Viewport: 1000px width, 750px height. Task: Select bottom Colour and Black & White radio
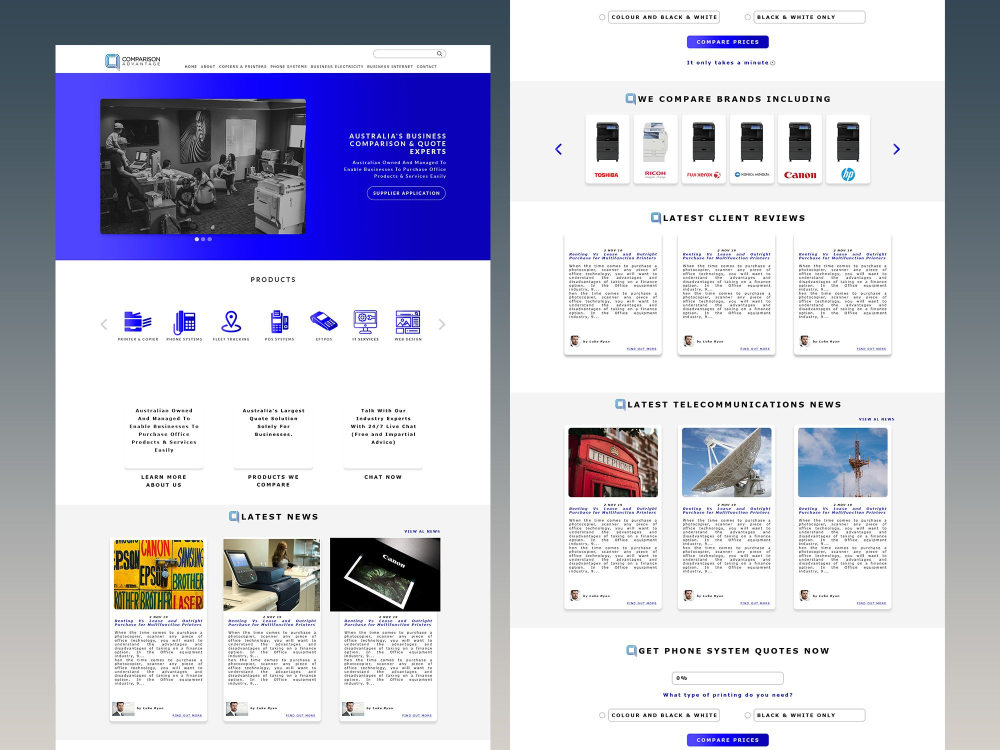tap(601, 716)
